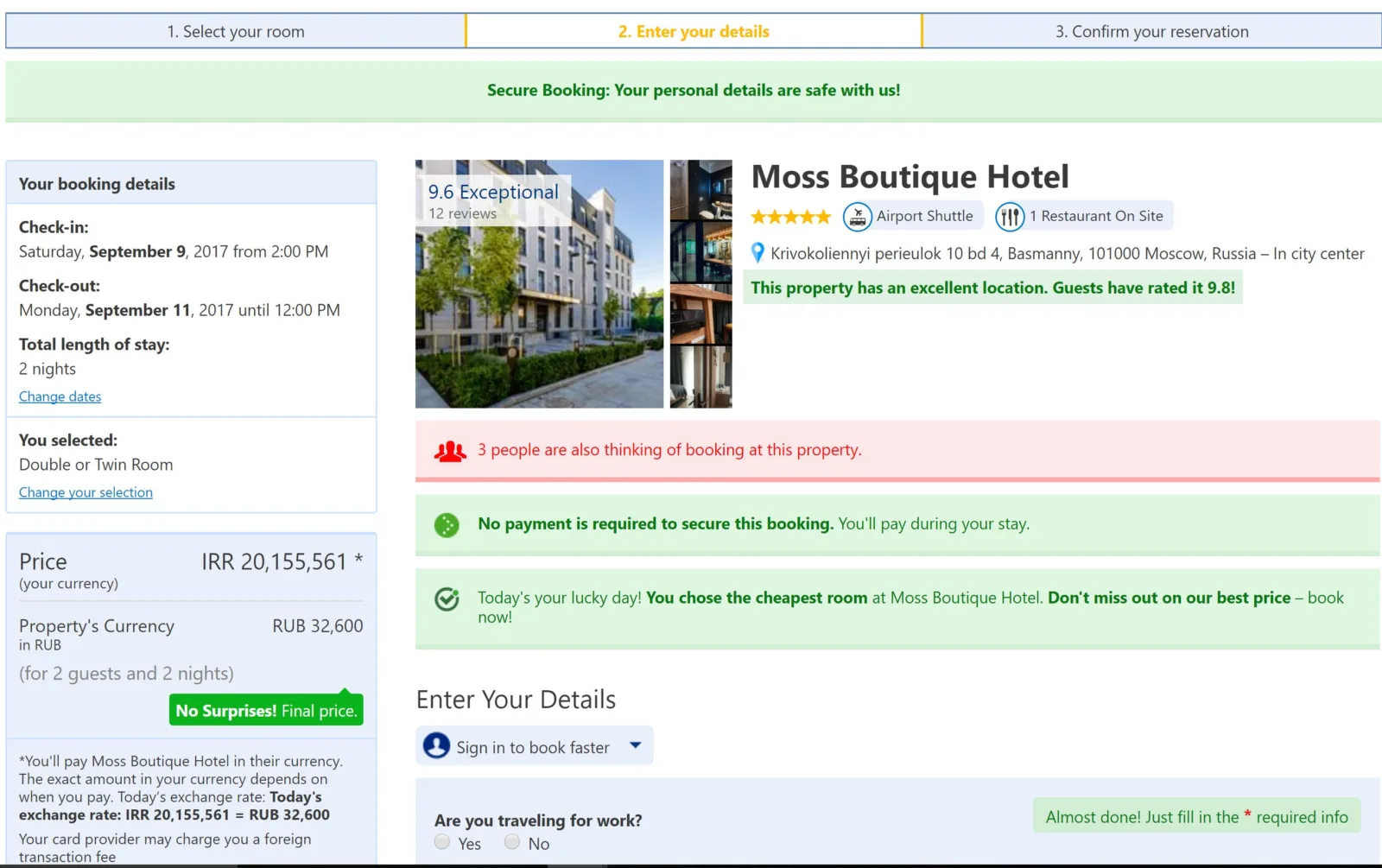This screenshot has height=868, width=1382.
Task: Click the No Surprises! Final price badge
Action: pos(266,710)
